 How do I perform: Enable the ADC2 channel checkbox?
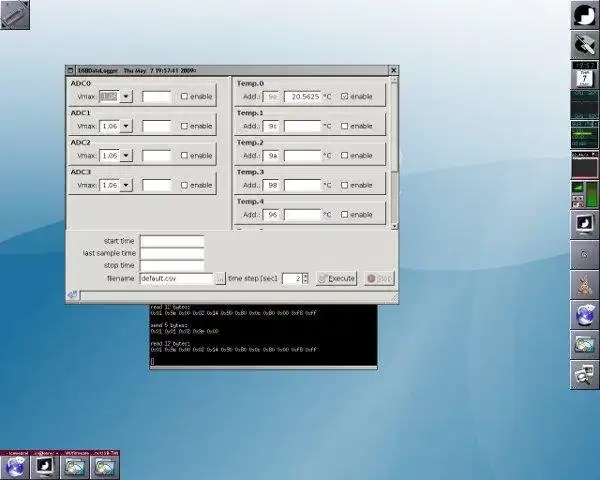(184, 155)
